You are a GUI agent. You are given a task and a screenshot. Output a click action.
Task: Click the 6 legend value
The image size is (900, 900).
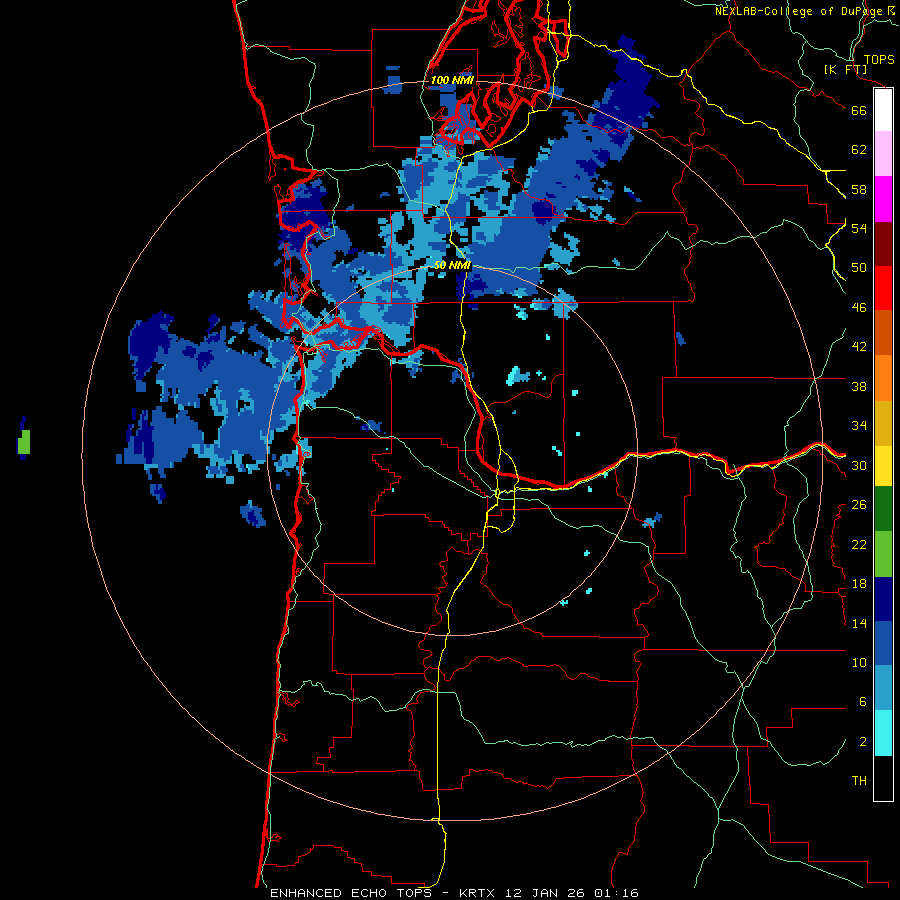[x=863, y=702]
